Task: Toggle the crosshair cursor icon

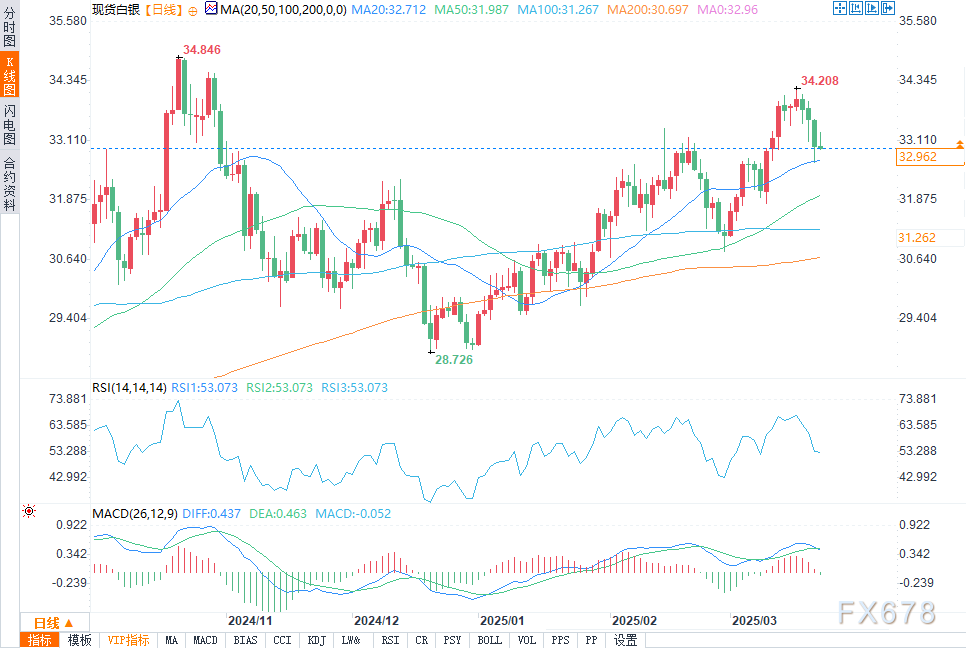Action: [x=839, y=8]
